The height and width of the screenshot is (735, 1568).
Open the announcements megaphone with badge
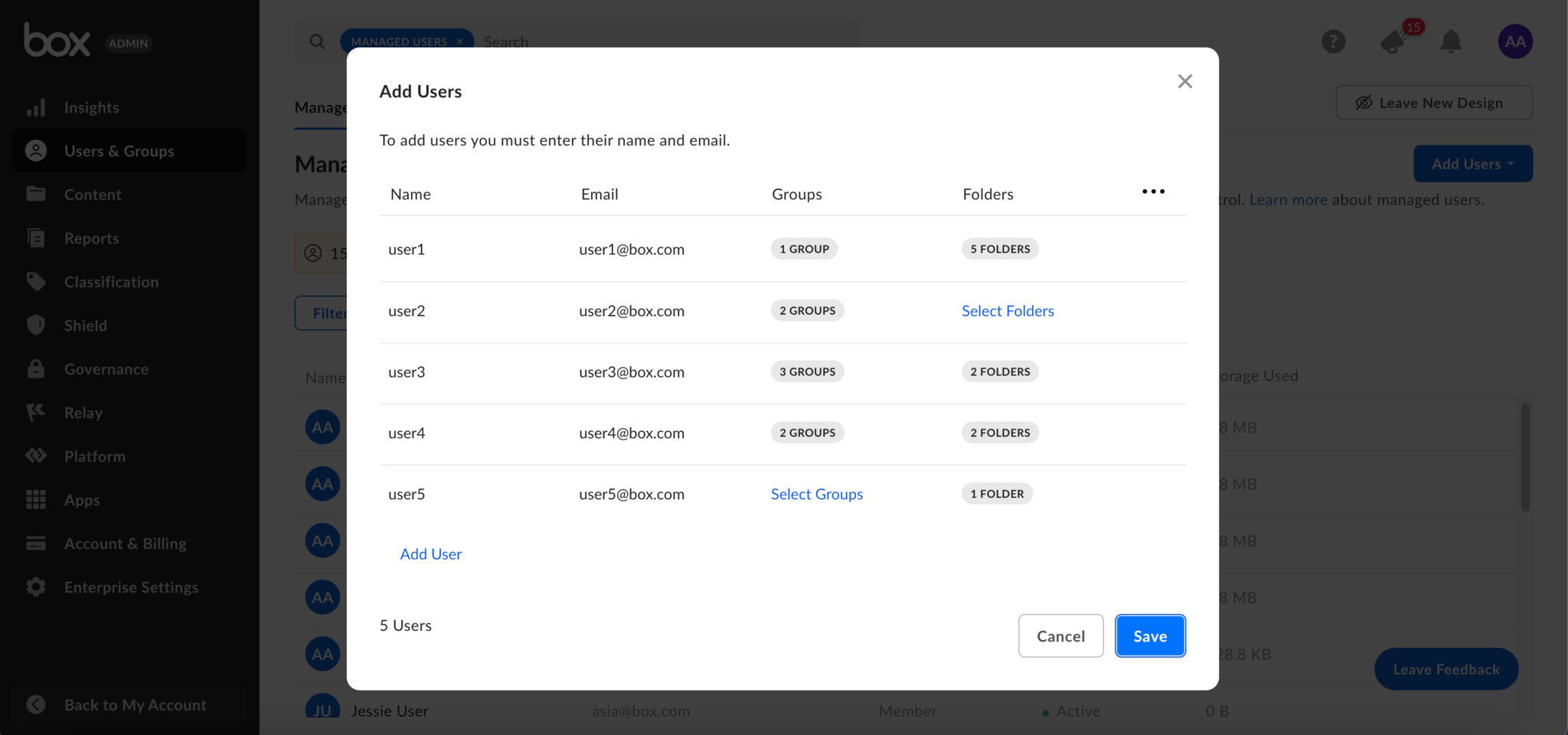(x=1393, y=41)
